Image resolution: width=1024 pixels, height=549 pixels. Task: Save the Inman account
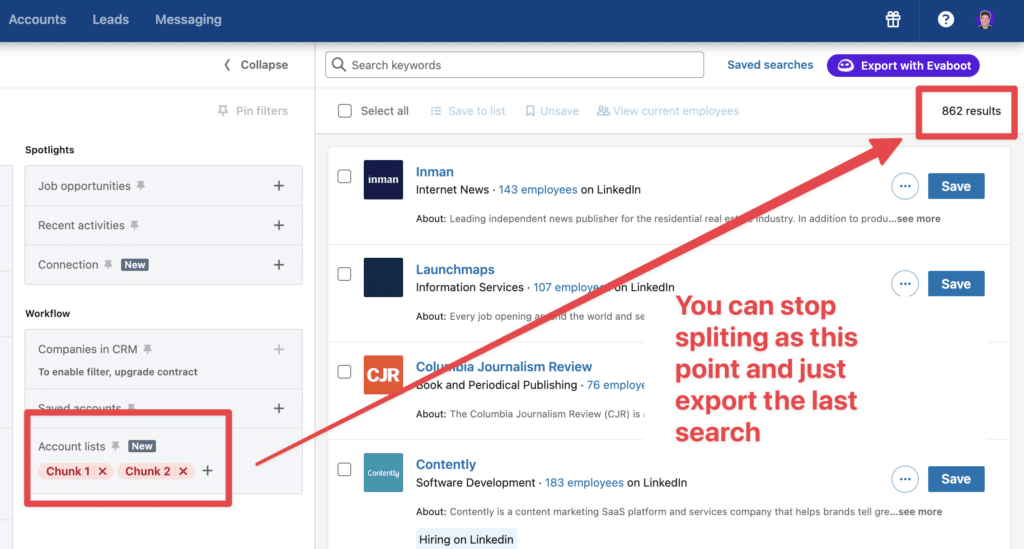[x=955, y=186]
